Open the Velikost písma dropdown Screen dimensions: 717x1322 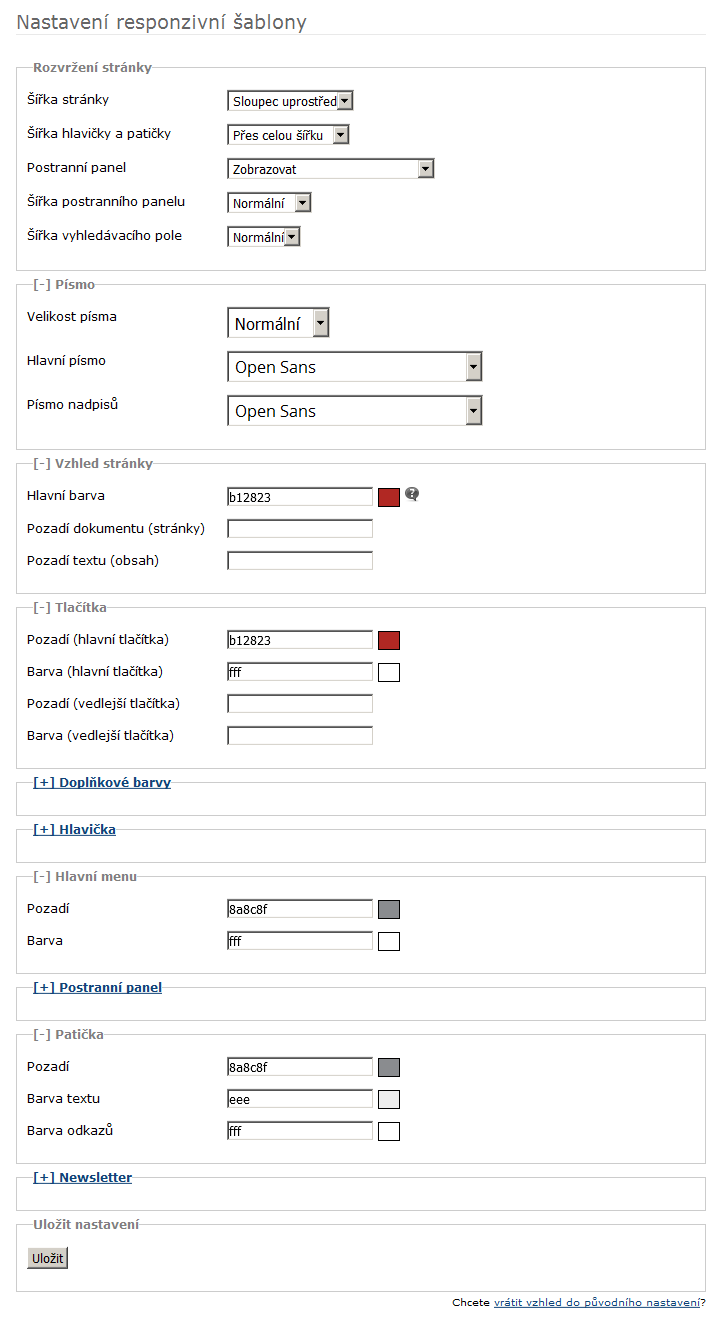click(x=278, y=323)
